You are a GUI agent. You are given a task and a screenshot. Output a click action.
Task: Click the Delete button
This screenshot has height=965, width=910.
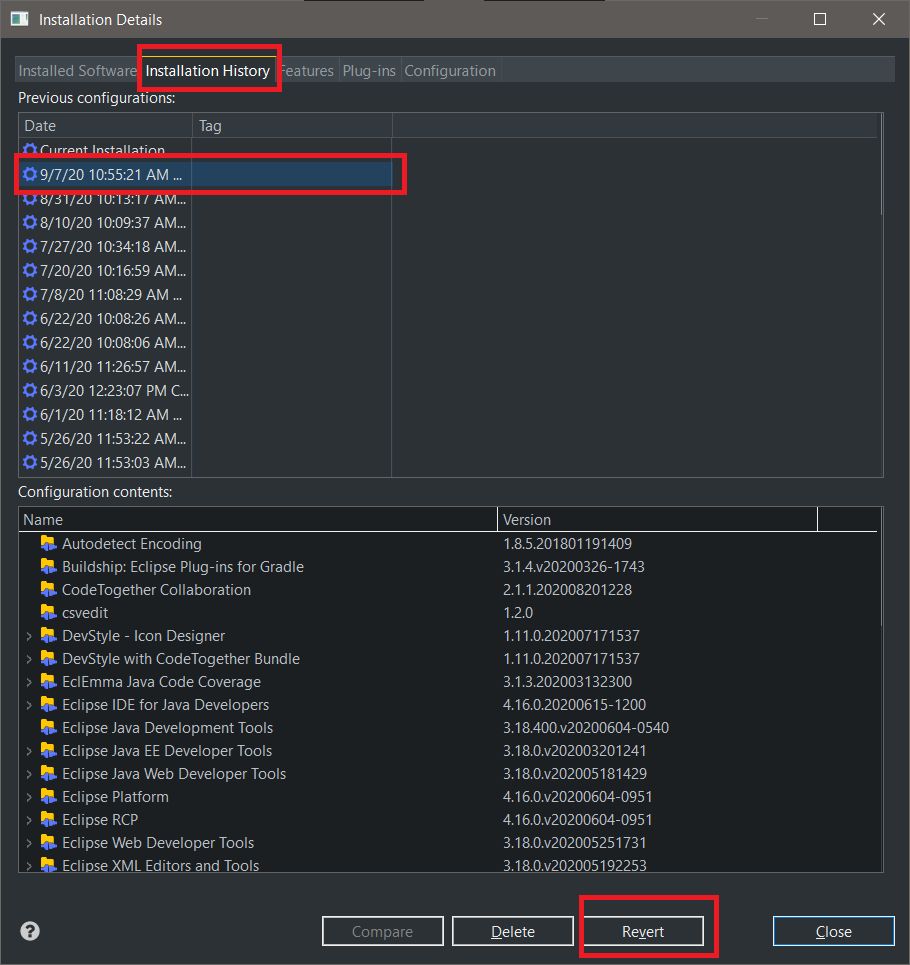513,931
